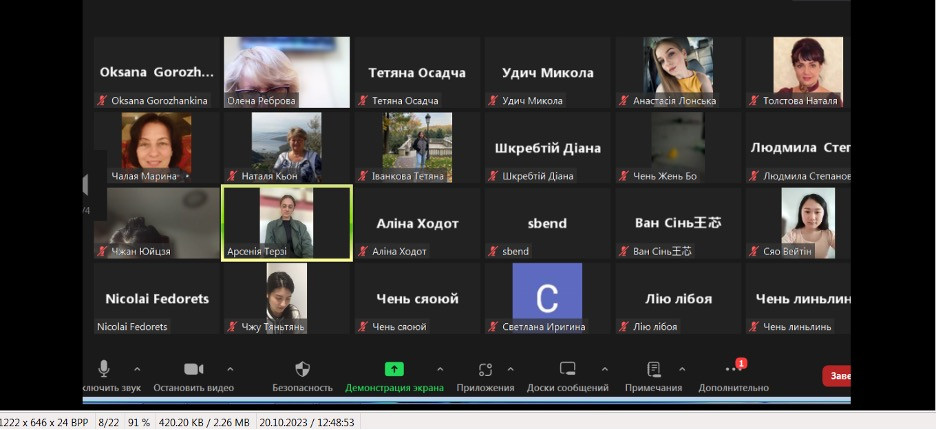Open Доски сообщений whiteboards icon
This screenshot has width=936, height=430.
(567, 369)
